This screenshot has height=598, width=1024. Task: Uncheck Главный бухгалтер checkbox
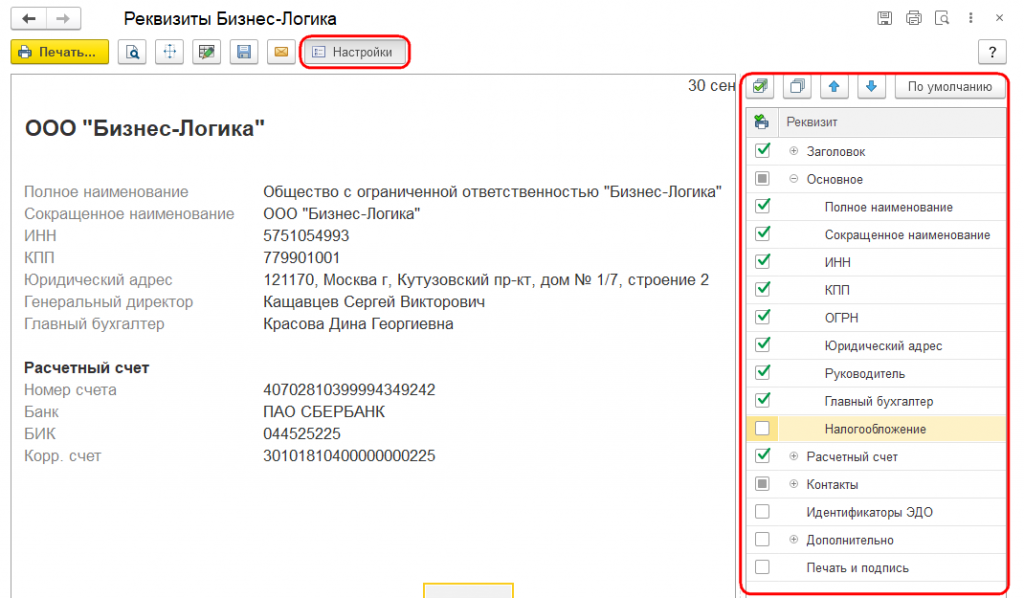[762, 400]
